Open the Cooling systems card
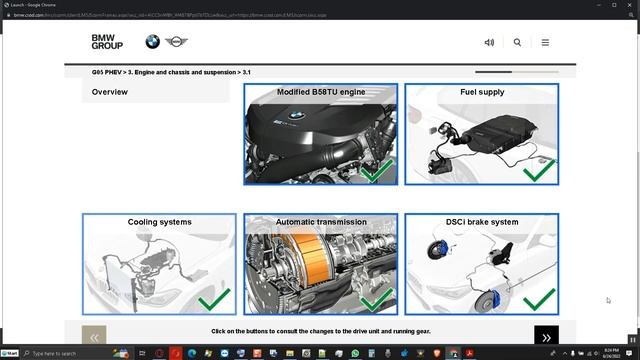 tap(159, 264)
